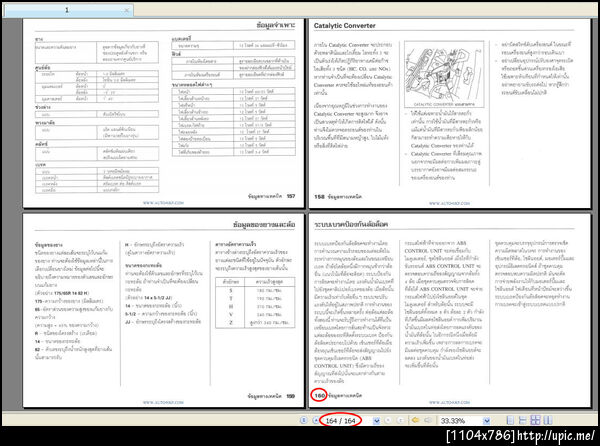Select the document tab labeled 1

point(68,10)
